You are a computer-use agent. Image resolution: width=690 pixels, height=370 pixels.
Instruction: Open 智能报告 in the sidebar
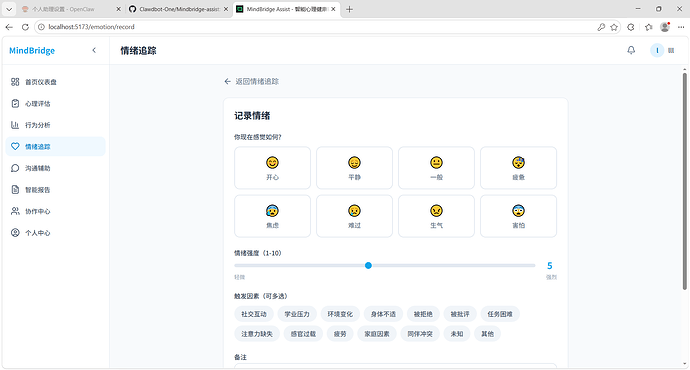tap(55, 190)
